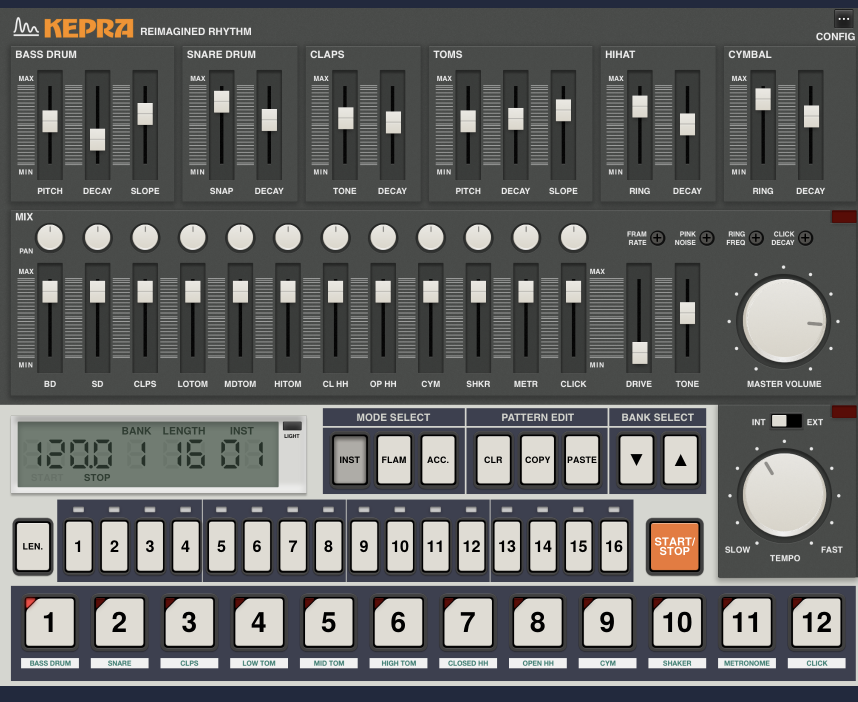Click the CL HH mix level fader
858x702 pixels.
point(335,292)
